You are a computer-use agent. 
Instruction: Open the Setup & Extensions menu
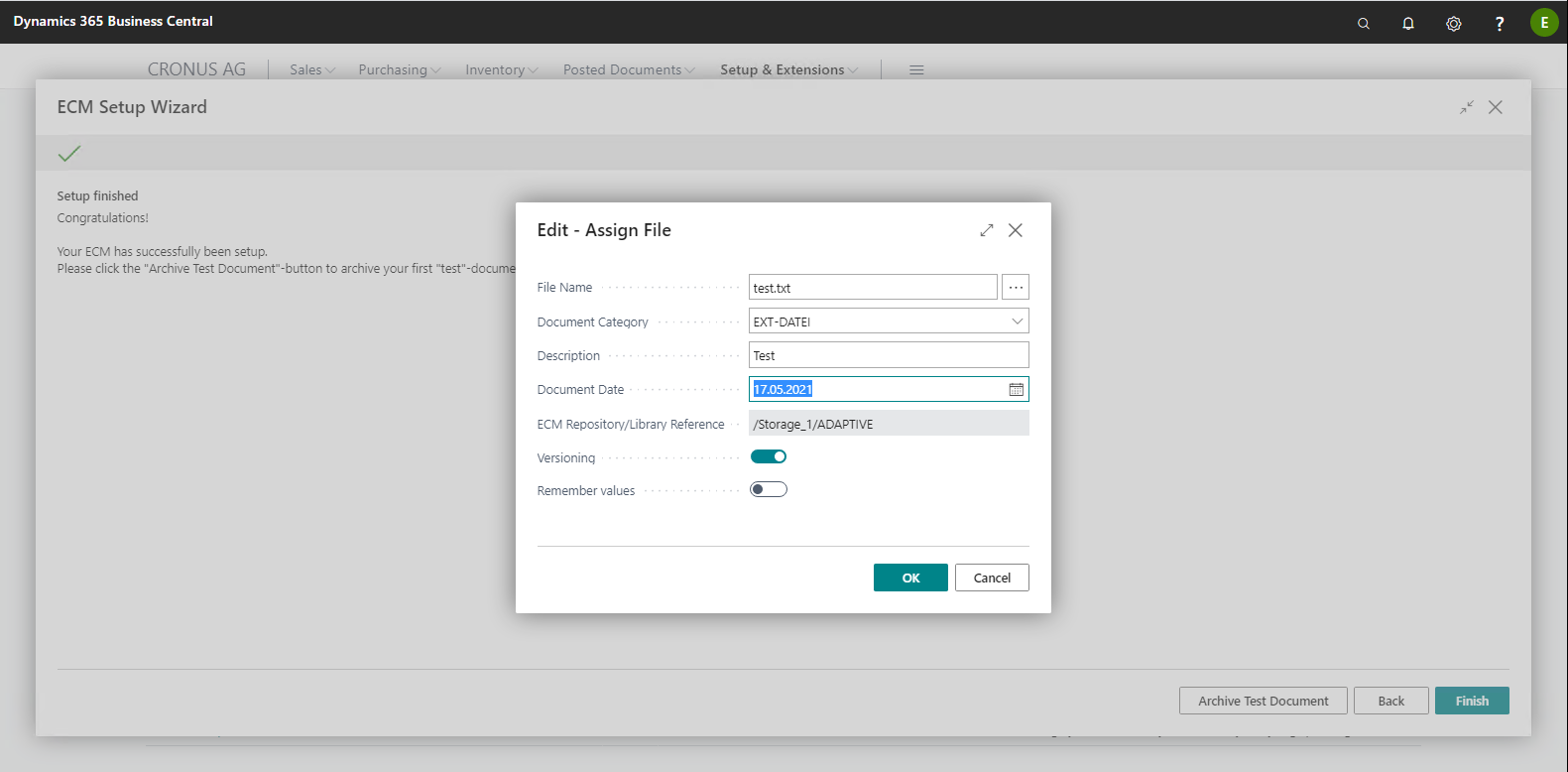pyautogui.click(x=788, y=69)
